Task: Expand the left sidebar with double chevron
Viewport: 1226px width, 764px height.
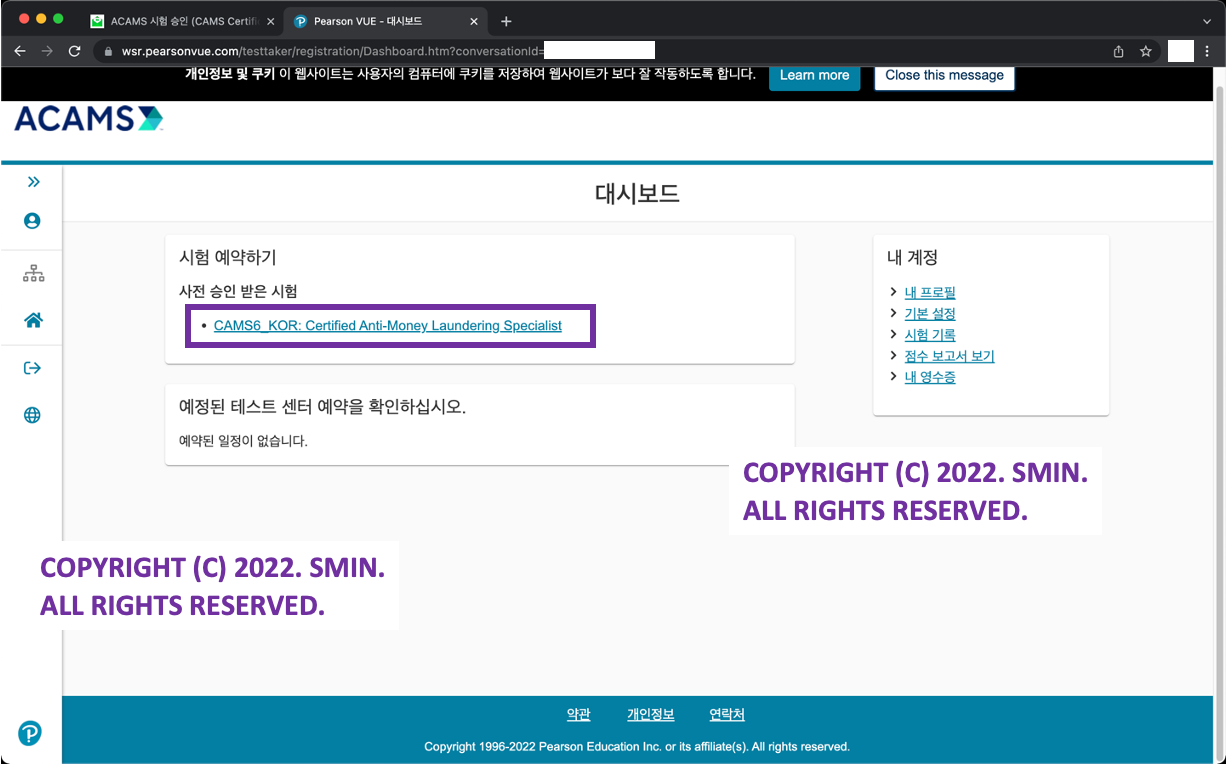Action: pyautogui.click(x=33, y=182)
